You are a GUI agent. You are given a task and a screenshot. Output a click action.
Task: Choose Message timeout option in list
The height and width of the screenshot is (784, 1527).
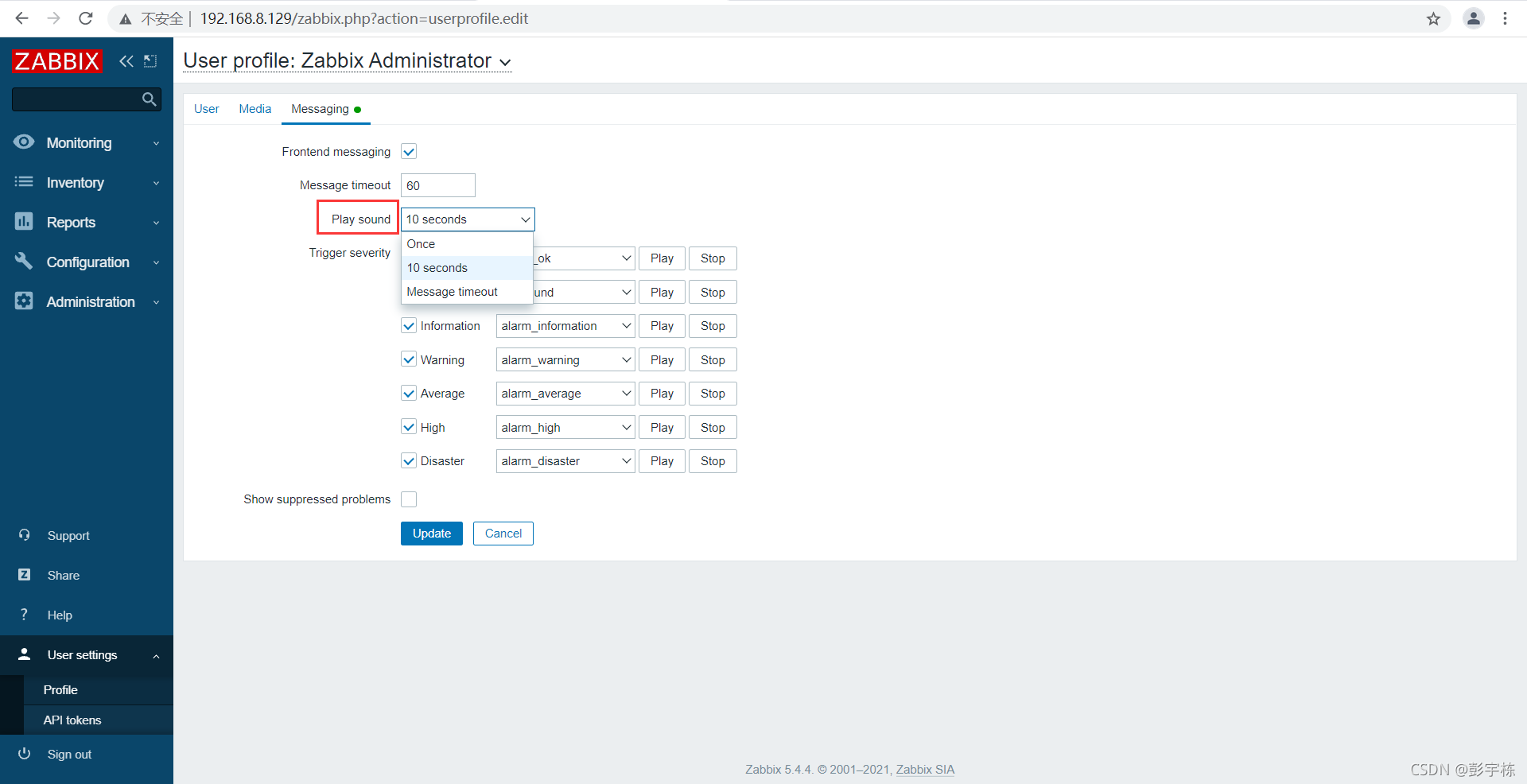tap(467, 292)
